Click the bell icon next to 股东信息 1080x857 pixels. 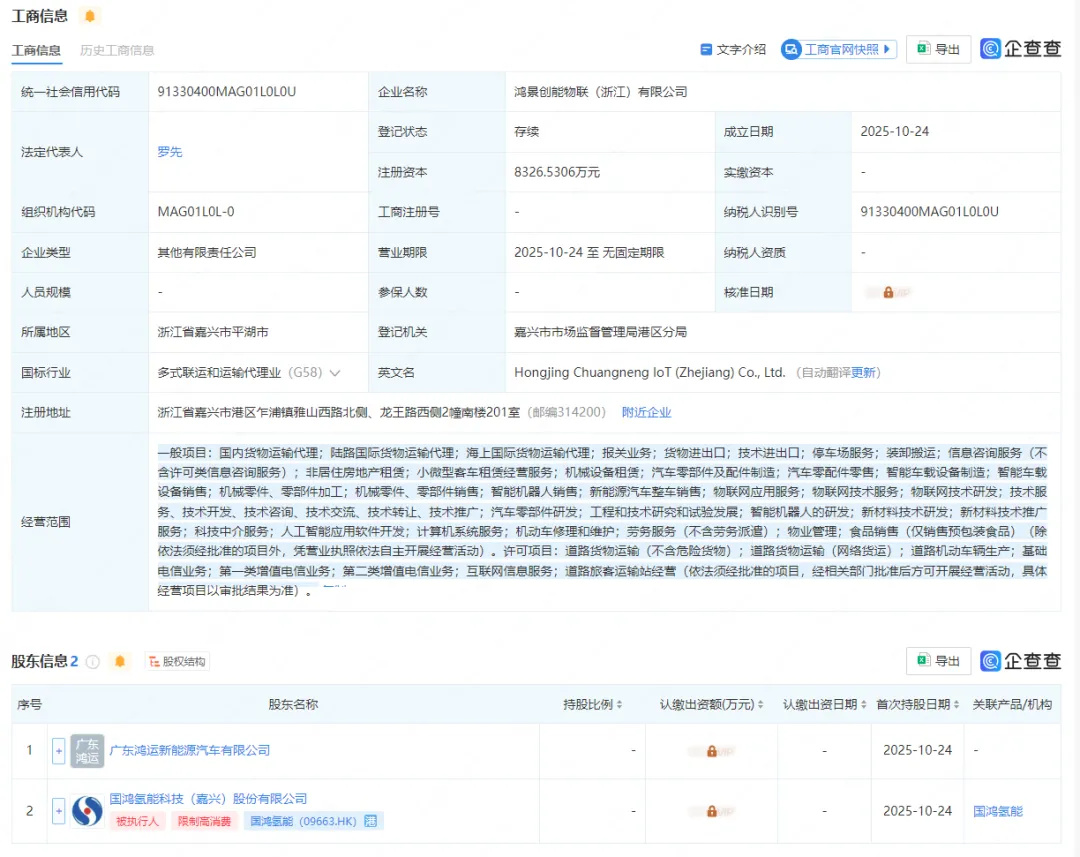[120, 661]
